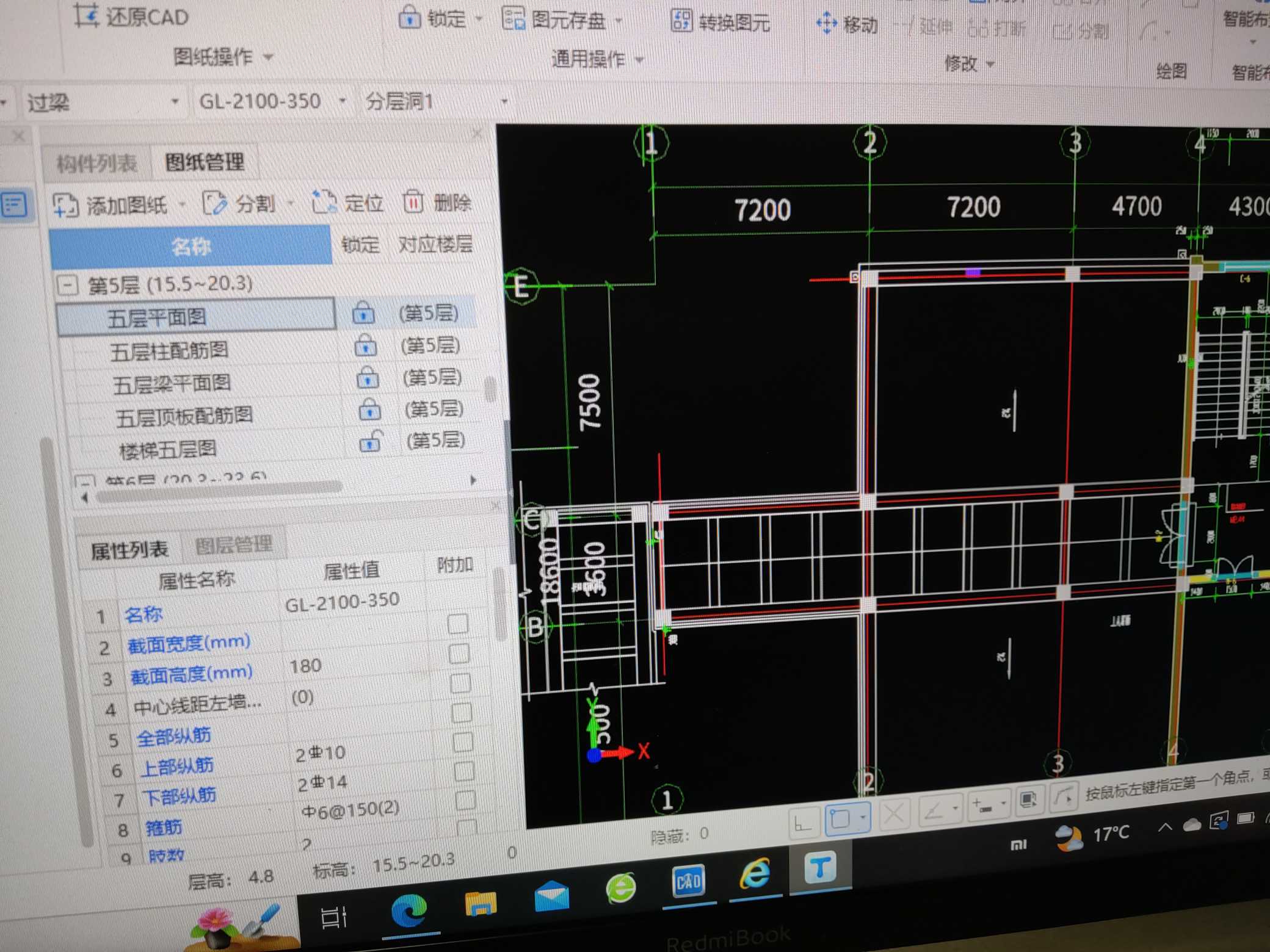
Task: Click the 锁定 lock icon in the ribbon
Action: tap(409, 18)
